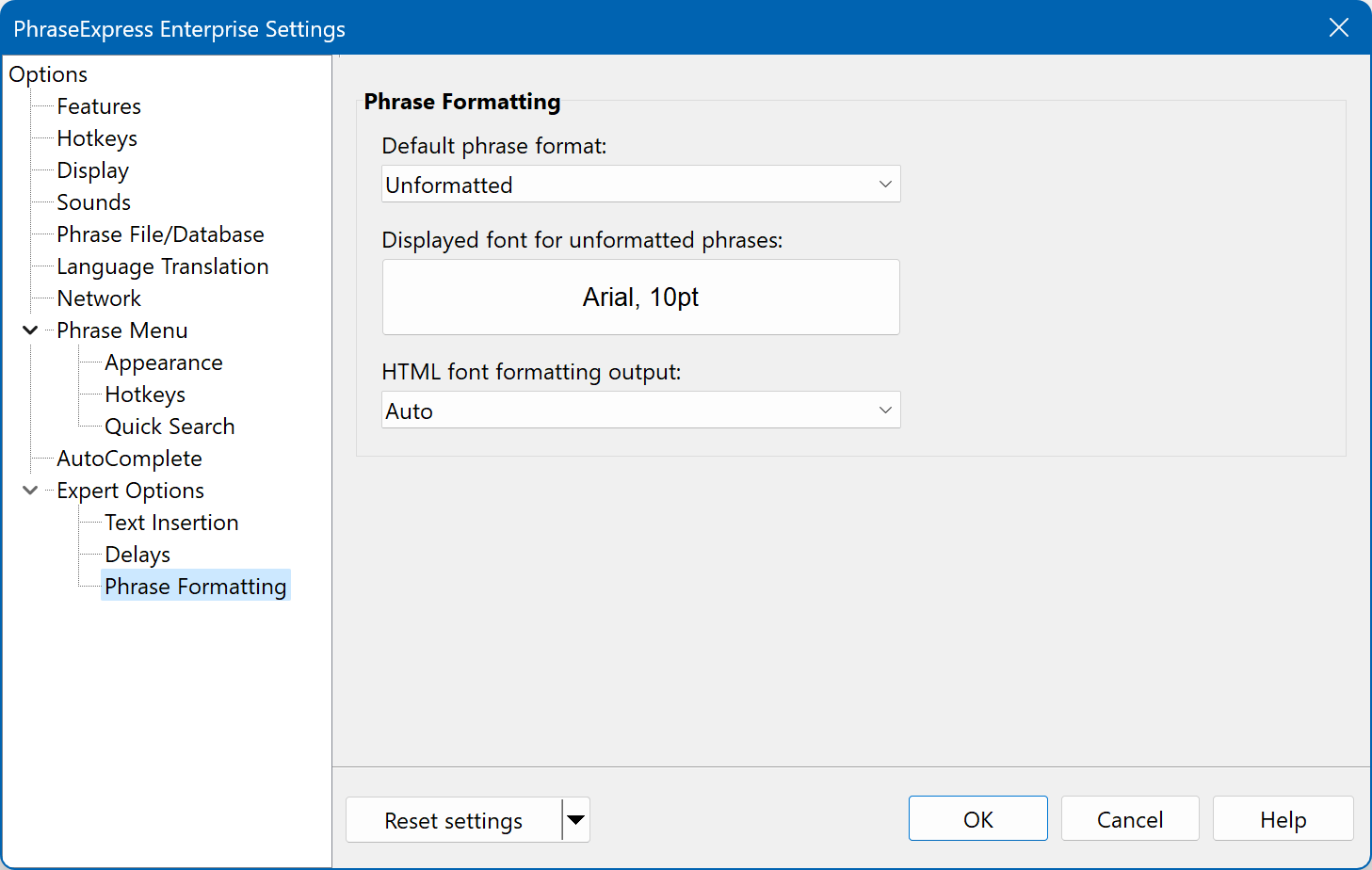Click the Reset settings button

click(453, 820)
